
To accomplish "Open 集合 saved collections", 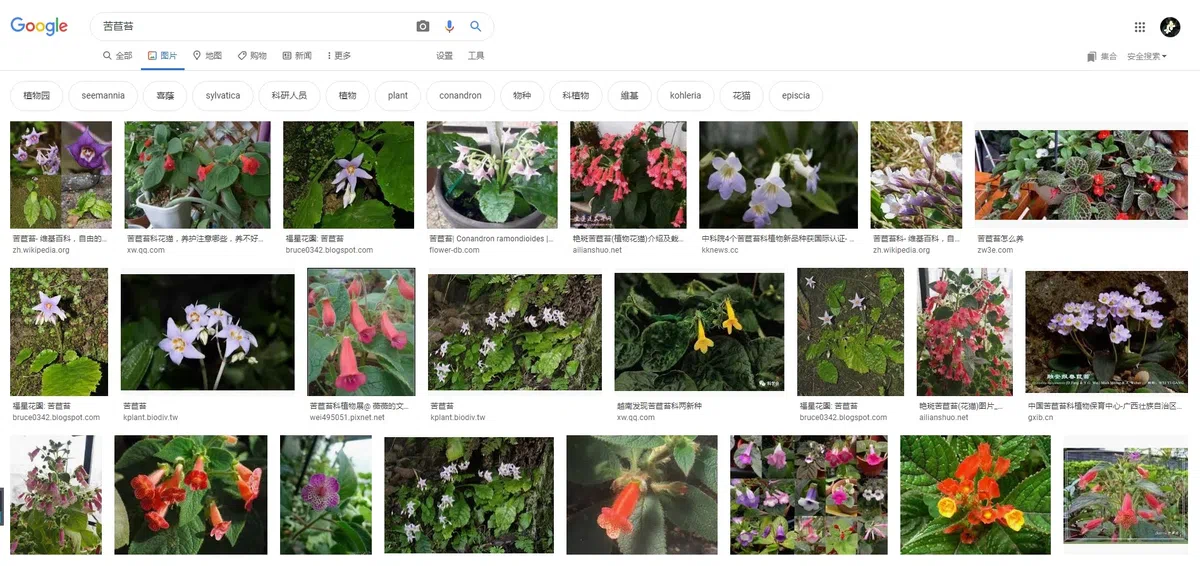I will coord(1102,57).
